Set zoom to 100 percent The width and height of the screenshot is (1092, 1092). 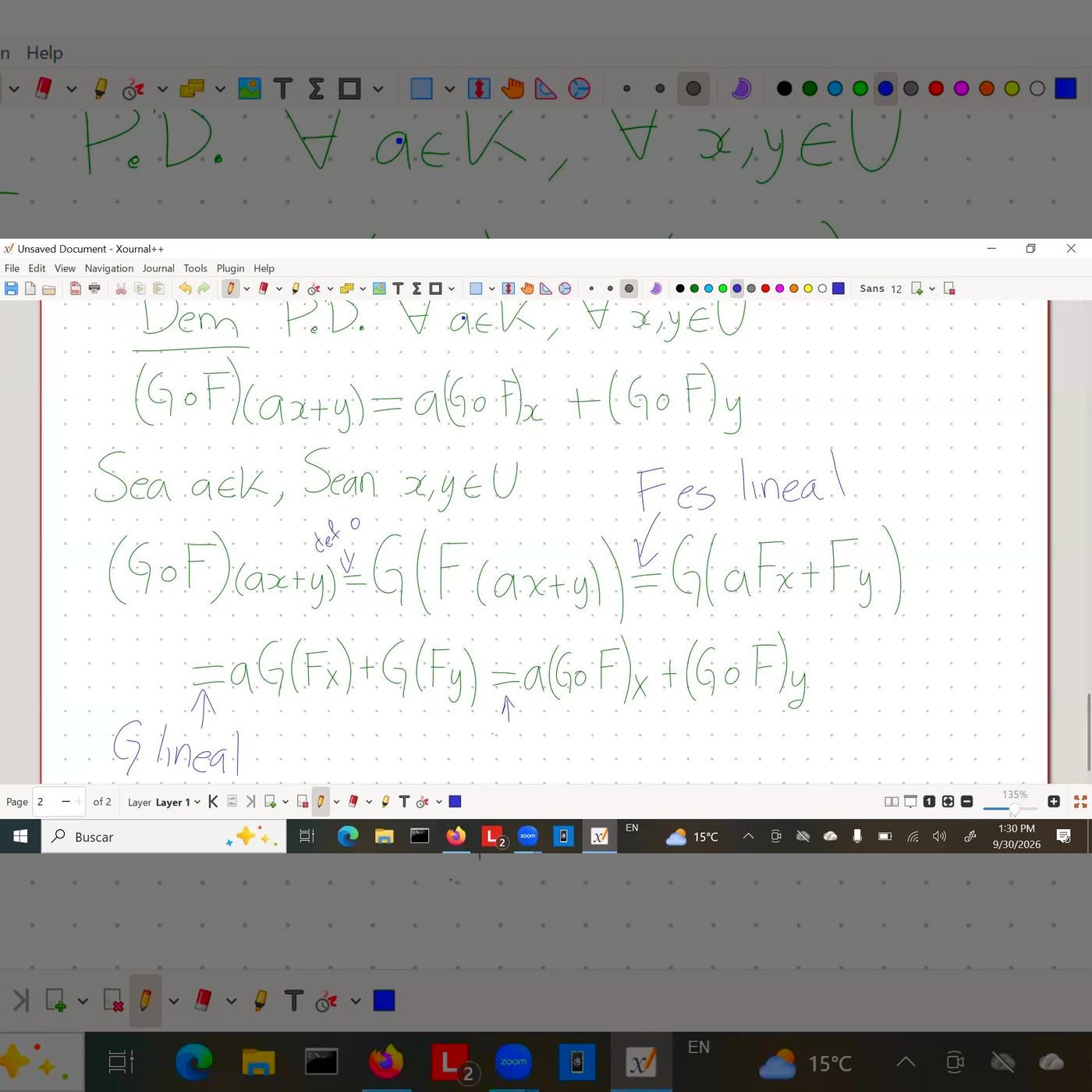(929, 801)
